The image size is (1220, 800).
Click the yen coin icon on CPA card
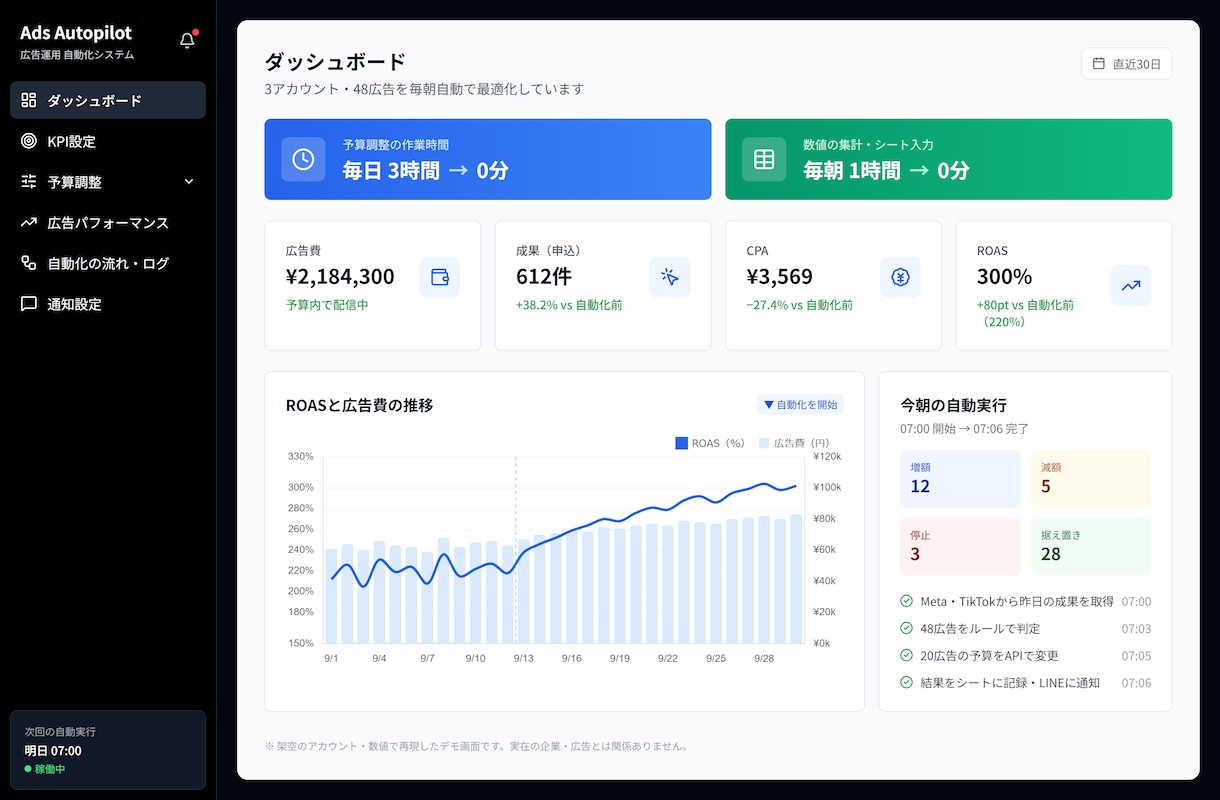pyautogui.click(x=900, y=277)
